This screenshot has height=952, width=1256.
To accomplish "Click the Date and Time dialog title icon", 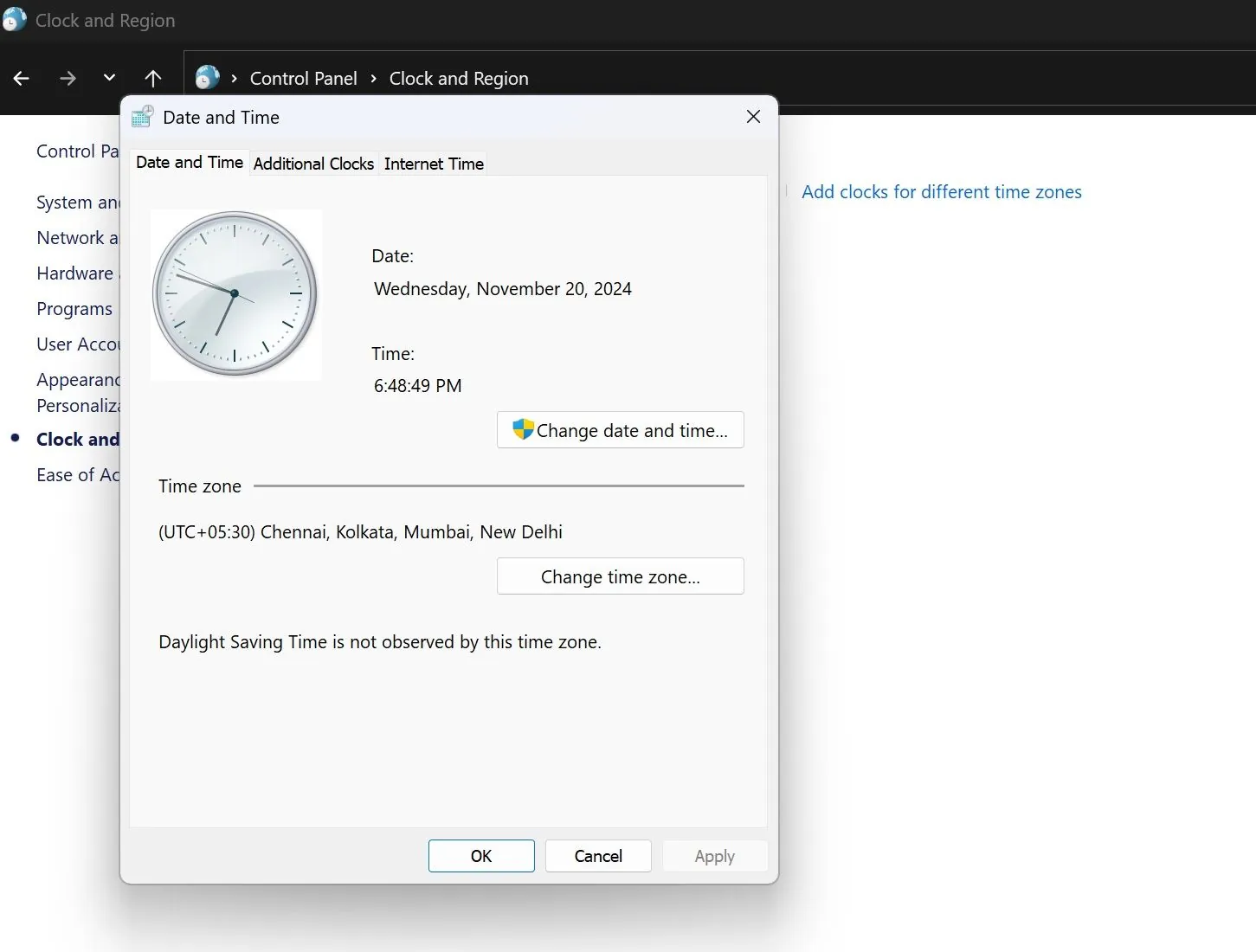I will coord(142,117).
